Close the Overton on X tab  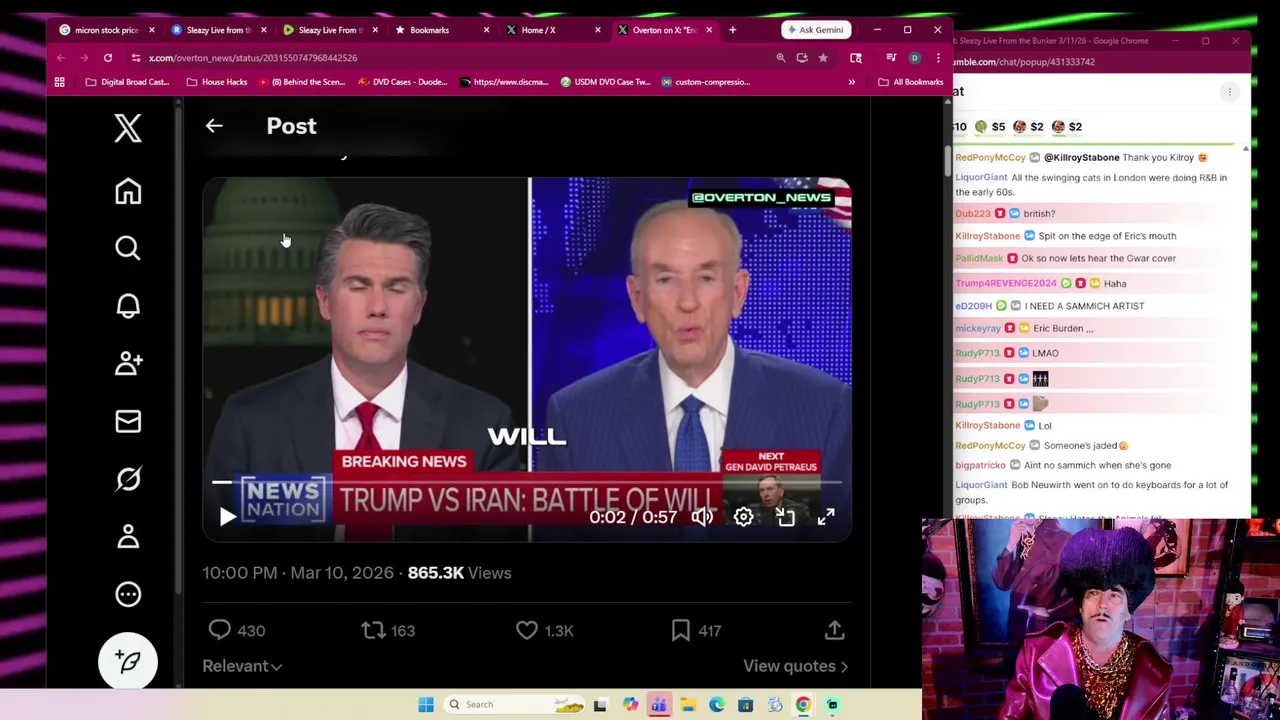click(709, 30)
